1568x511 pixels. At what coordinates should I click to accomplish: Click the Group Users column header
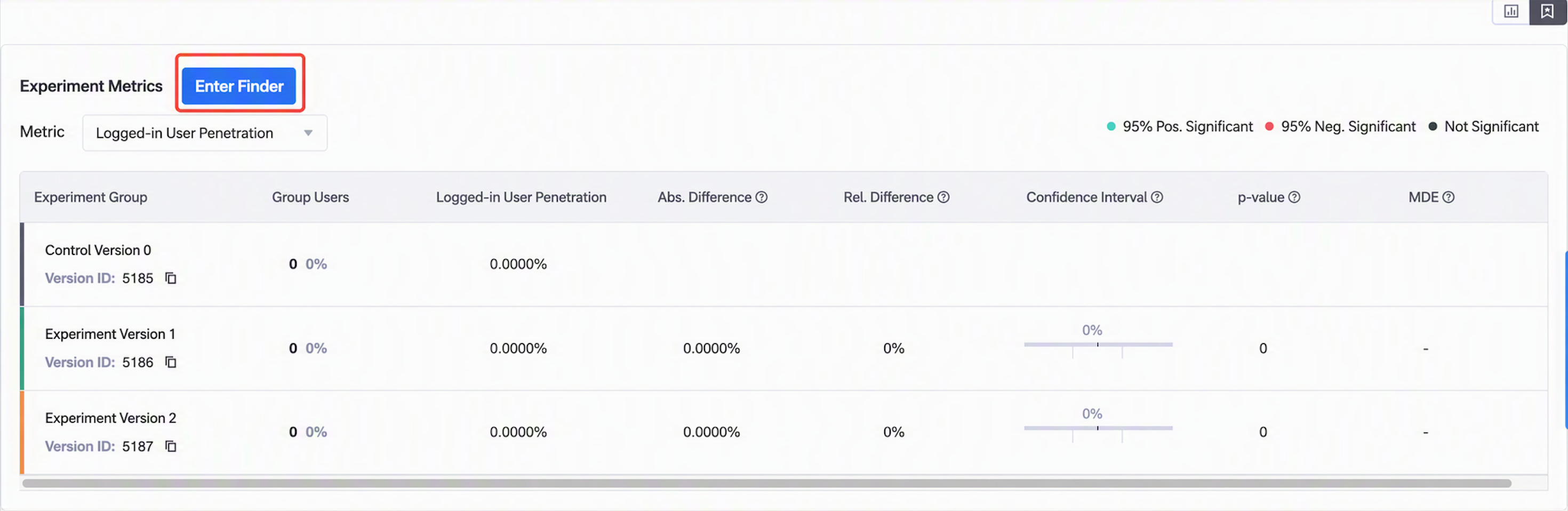(x=310, y=197)
